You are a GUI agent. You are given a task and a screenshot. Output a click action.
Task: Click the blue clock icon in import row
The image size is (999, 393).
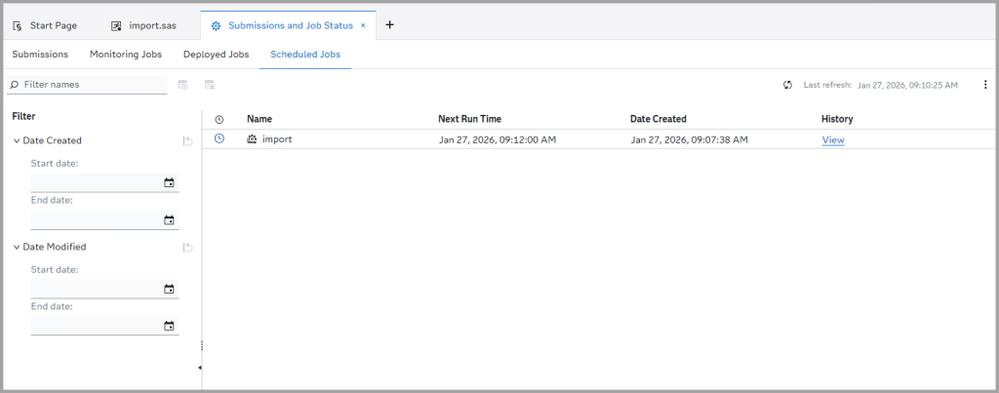[219, 138]
